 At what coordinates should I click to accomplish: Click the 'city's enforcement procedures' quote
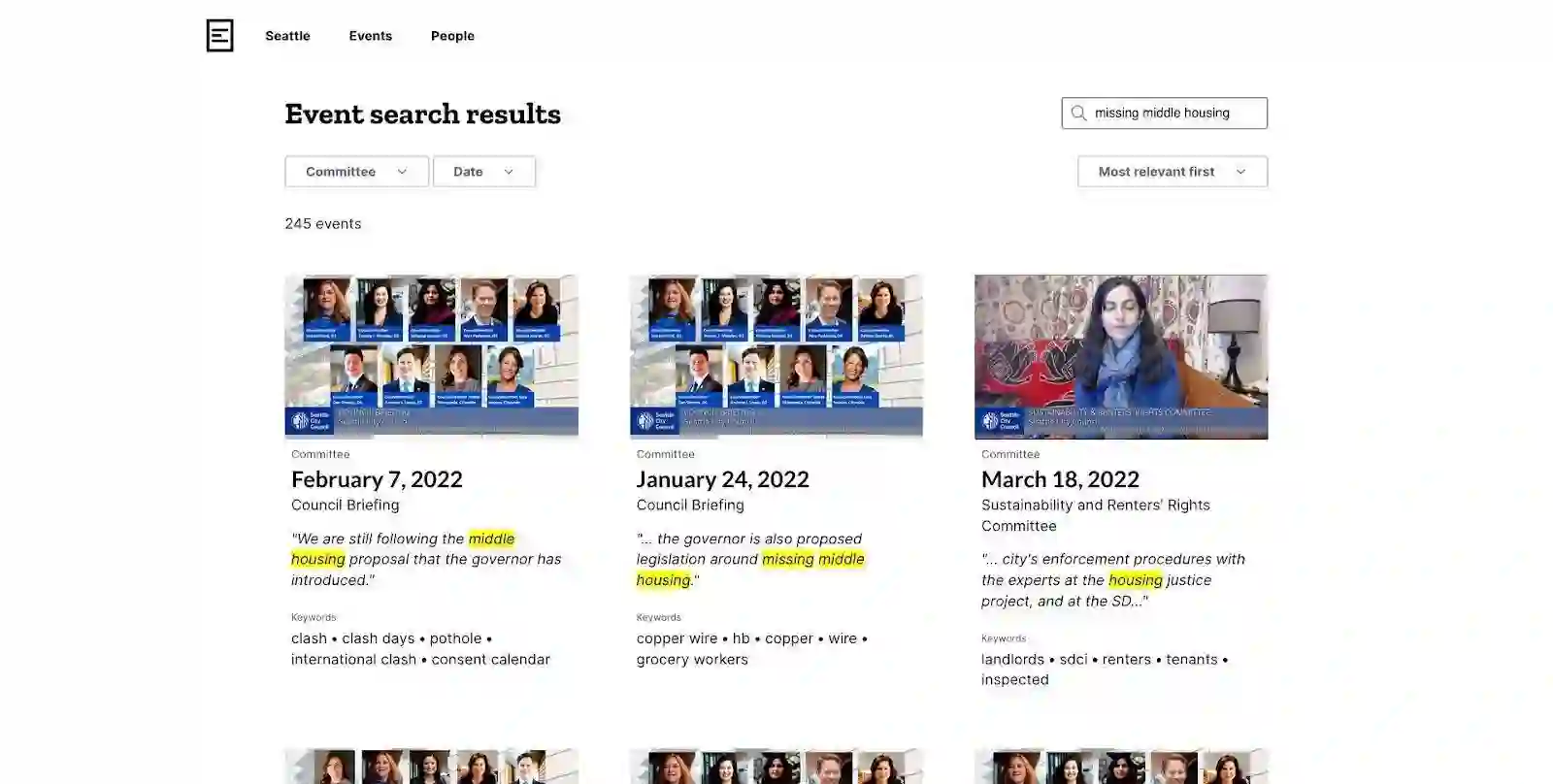[1113, 580]
